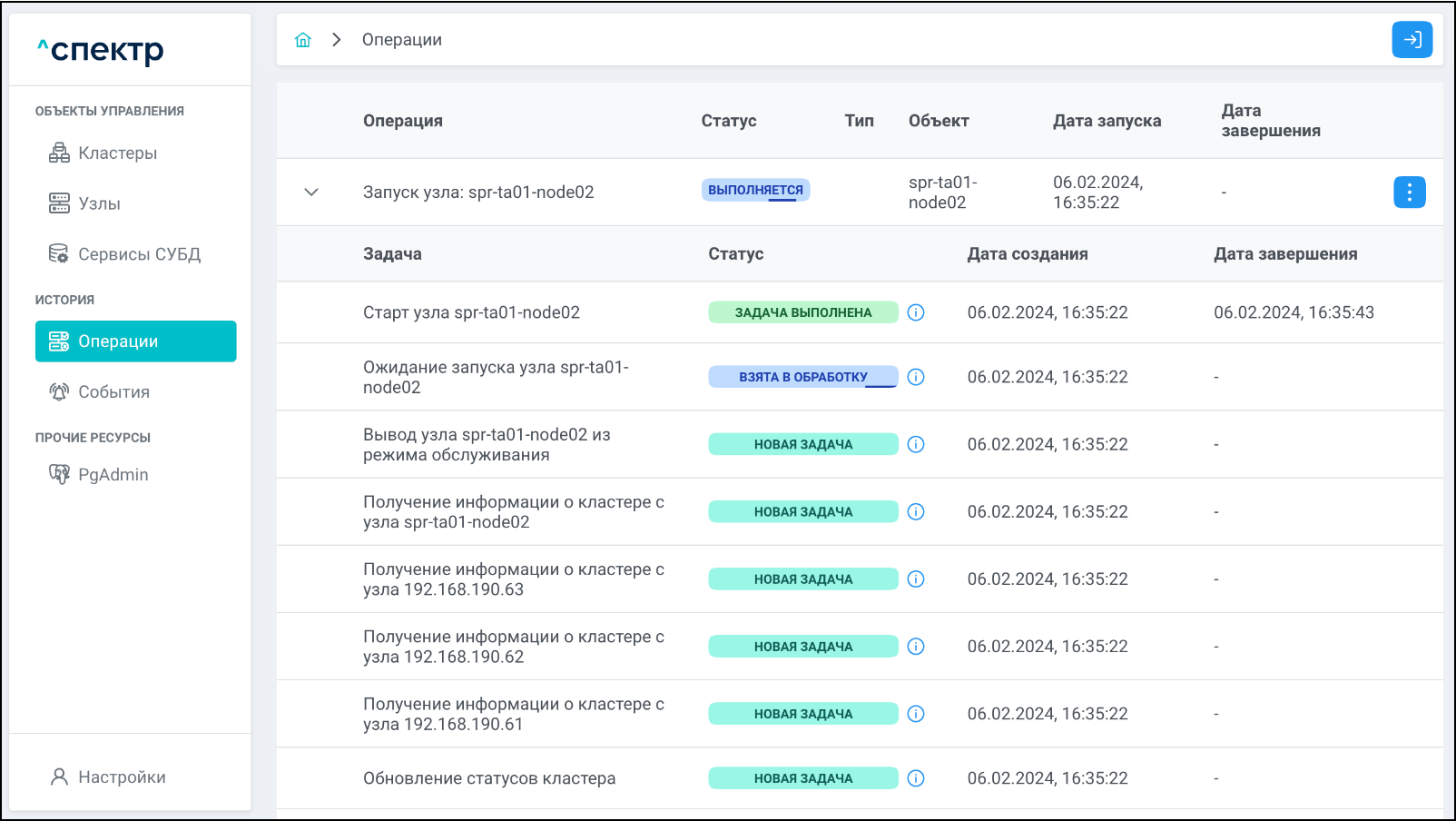
Task: Click info icon for 'Обновление статусов кластера' task
Action: click(x=916, y=778)
